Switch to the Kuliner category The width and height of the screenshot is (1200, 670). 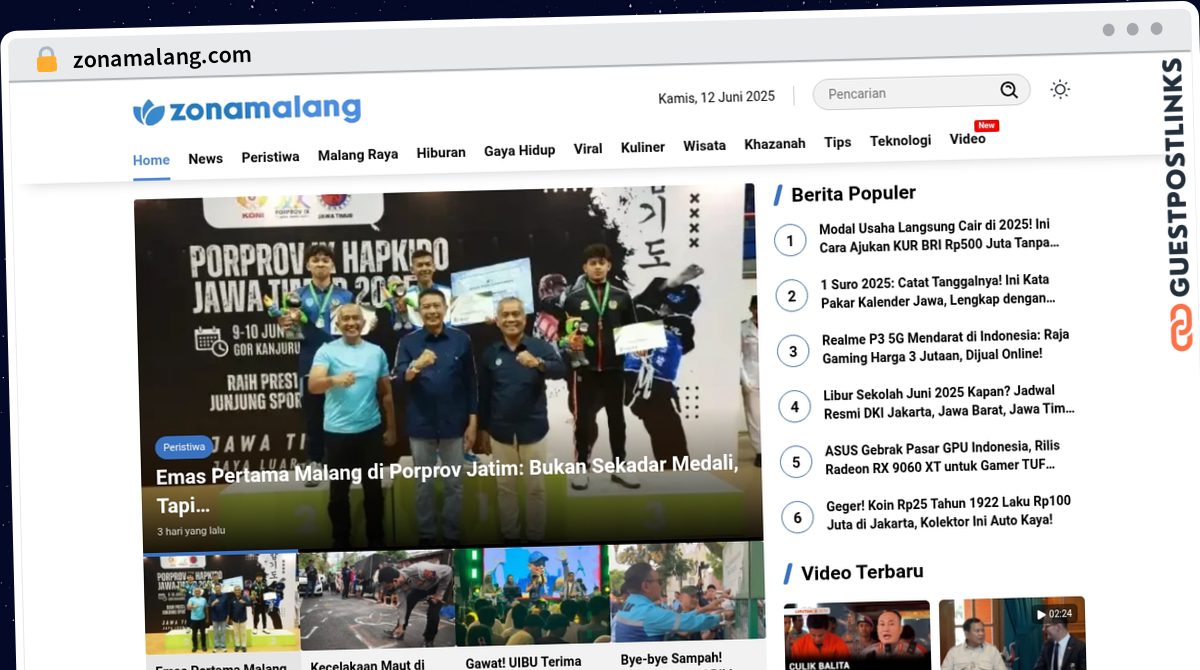pyautogui.click(x=642, y=147)
